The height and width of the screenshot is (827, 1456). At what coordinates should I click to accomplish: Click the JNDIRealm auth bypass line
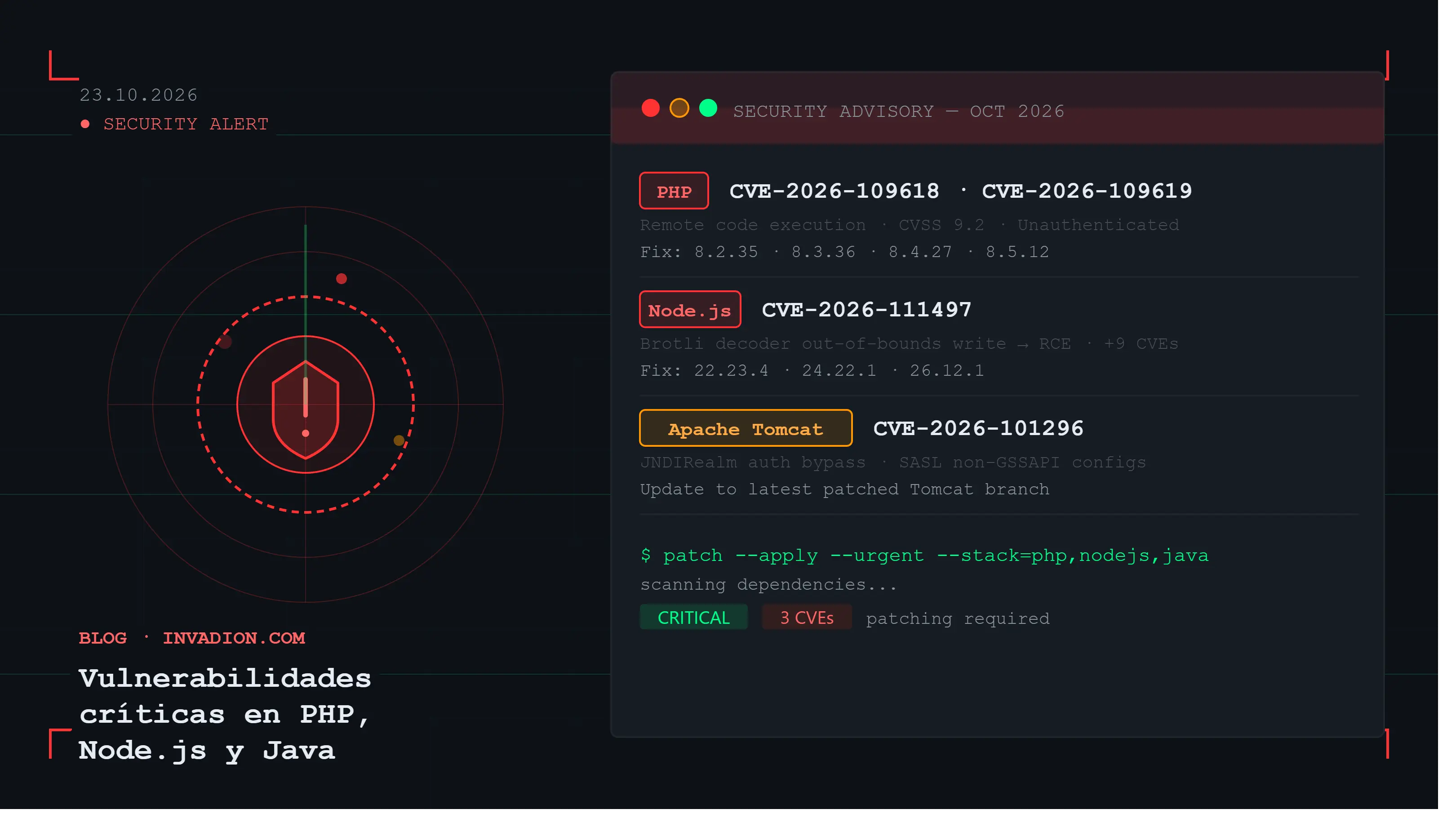[x=893, y=462]
